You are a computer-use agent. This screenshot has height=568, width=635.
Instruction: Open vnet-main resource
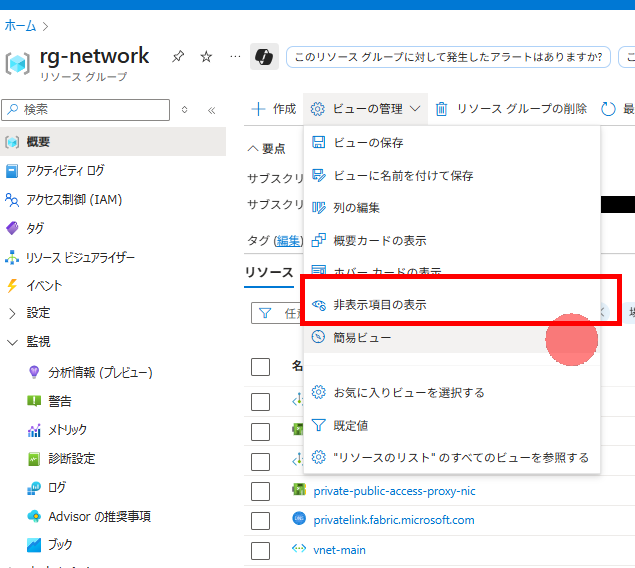pyautogui.click(x=339, y=550)
